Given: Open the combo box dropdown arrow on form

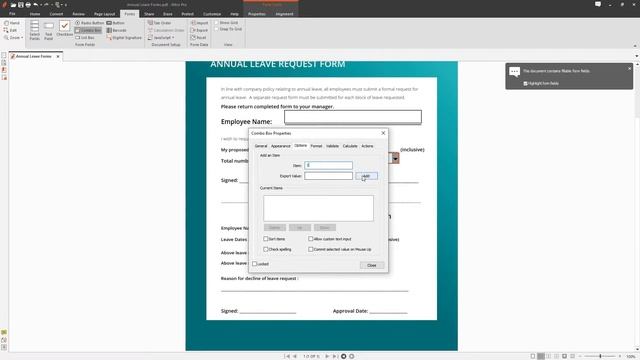Looking at the screenshot, I should point(395,158).
